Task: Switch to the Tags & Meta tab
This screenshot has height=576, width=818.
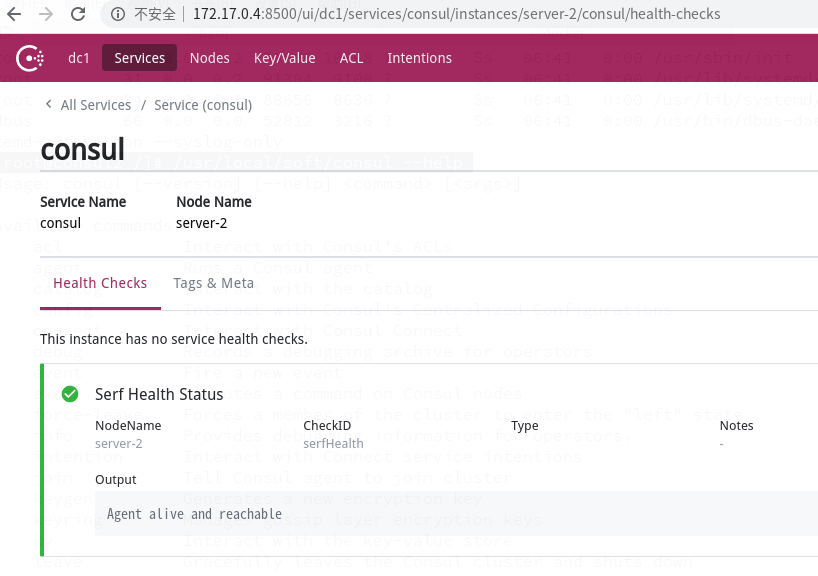Action: coord(214,283)
